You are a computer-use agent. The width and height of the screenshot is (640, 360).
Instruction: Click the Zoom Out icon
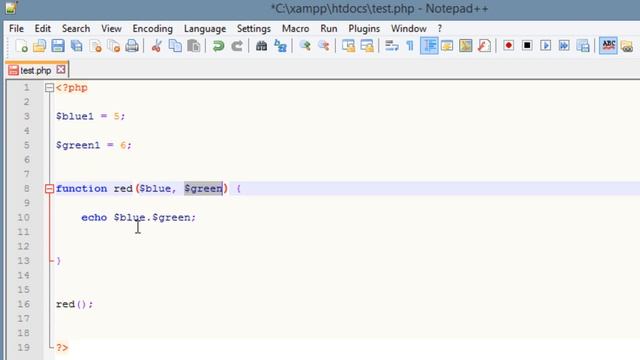[x=323, y=46]
